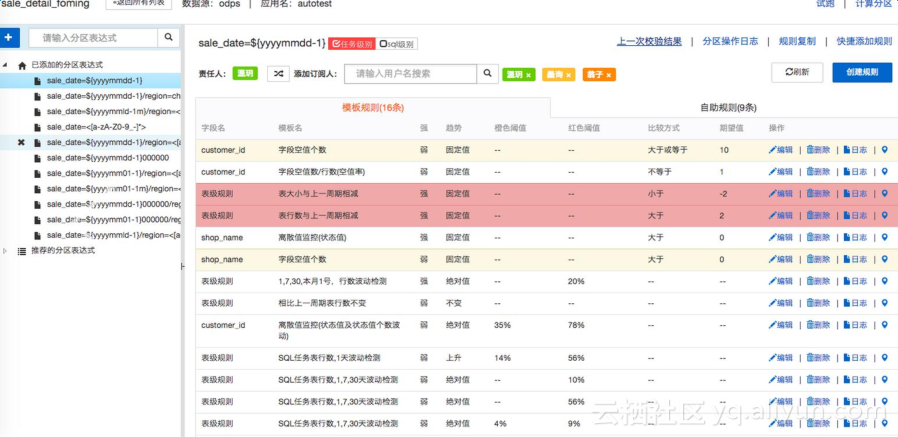Click the blue plus add-partition button
898x437 pixels.
point(9,37)
